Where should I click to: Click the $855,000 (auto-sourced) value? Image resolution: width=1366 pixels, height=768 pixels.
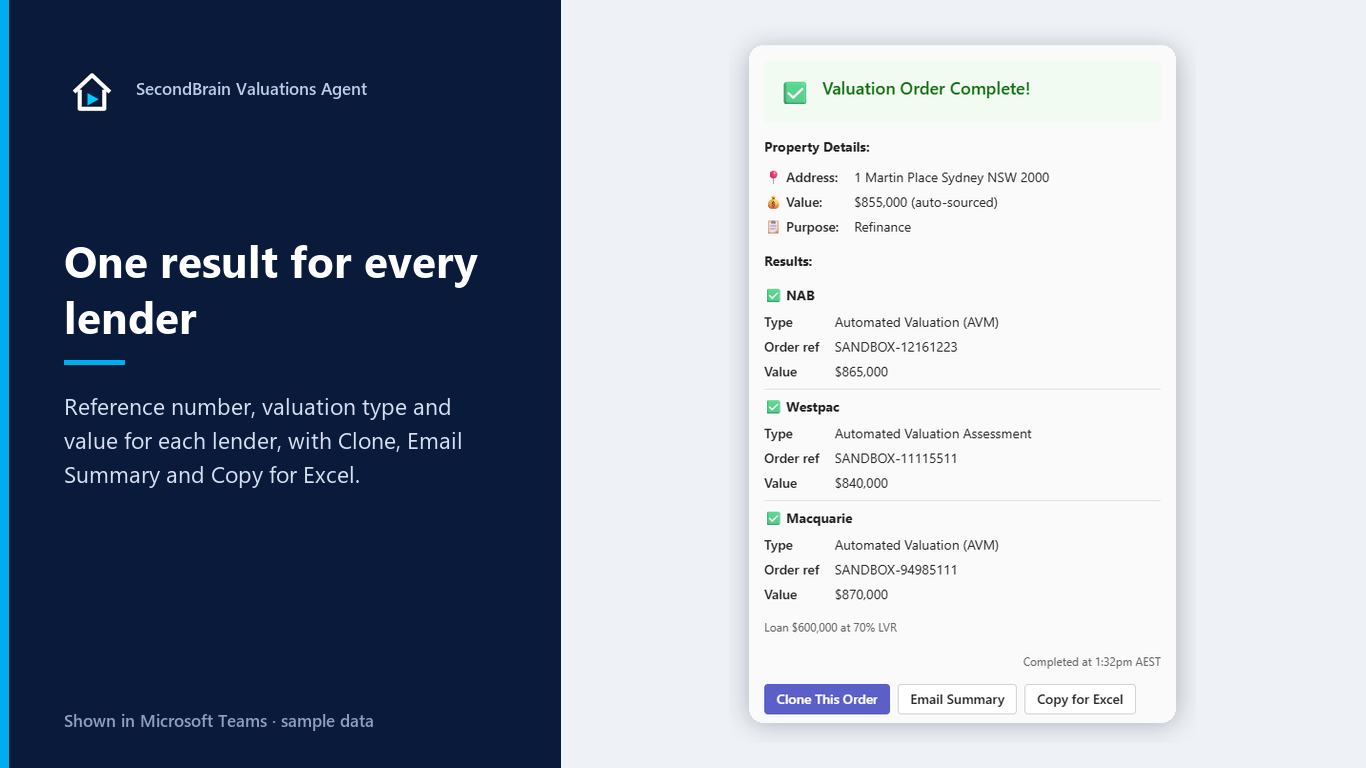[x=926, y=203]
